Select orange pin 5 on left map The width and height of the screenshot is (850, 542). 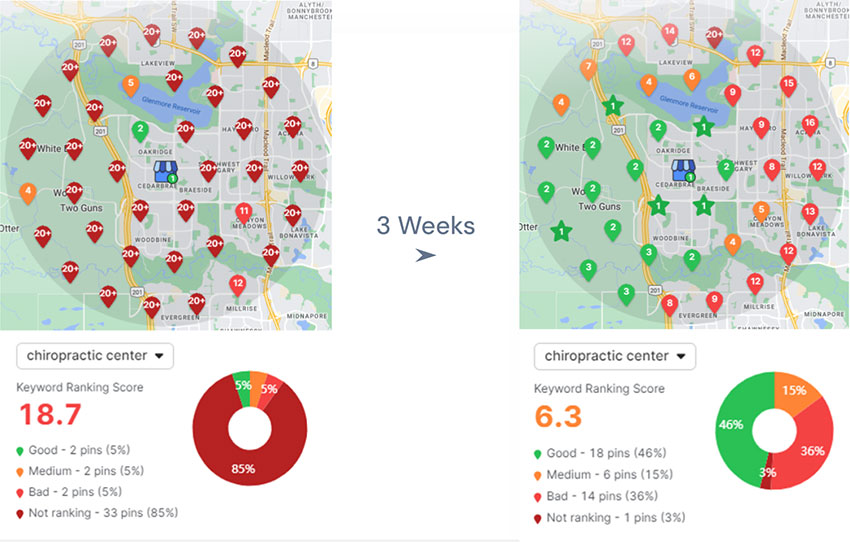pos(129,85)
